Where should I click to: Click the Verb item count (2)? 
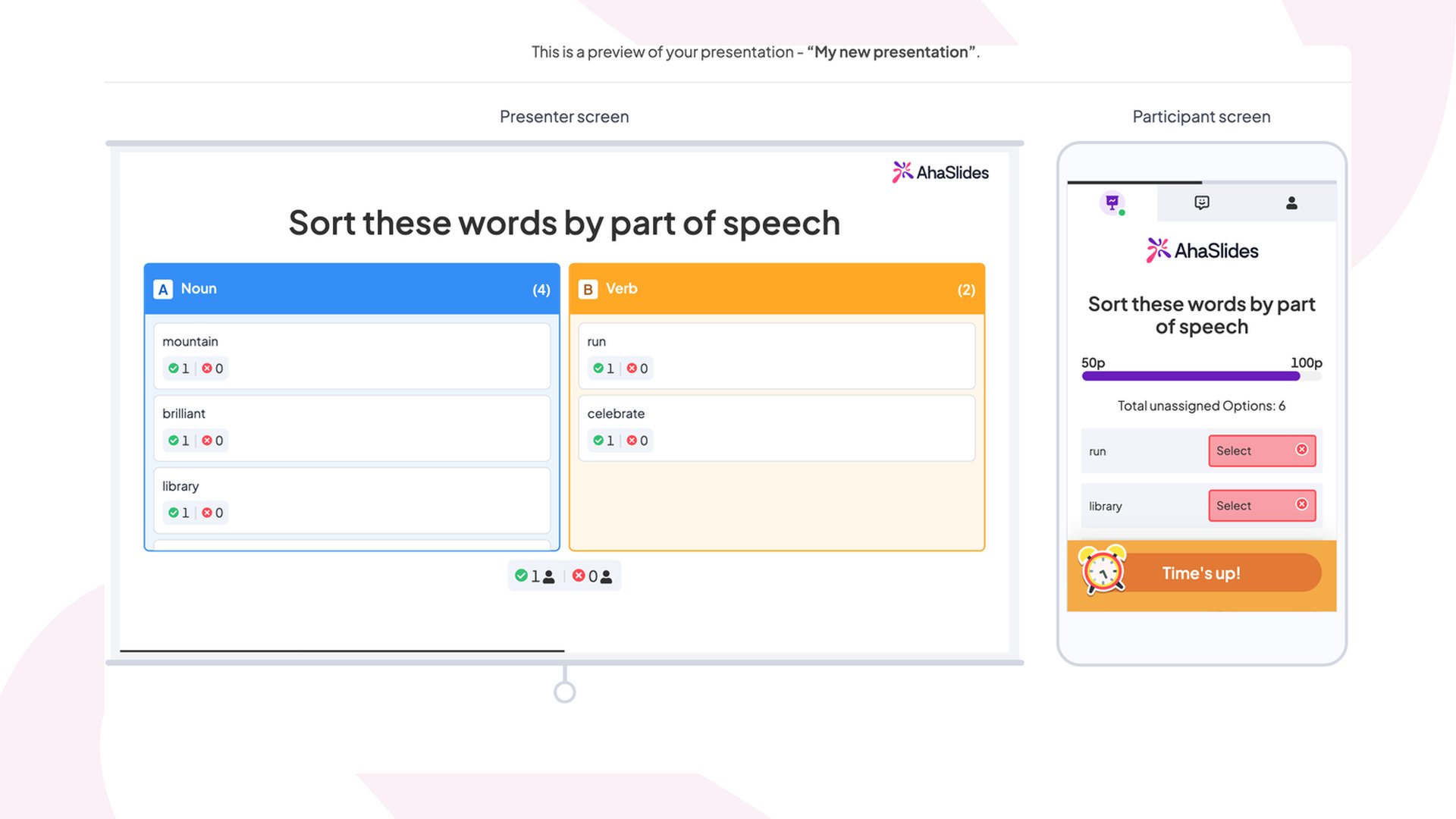[966, 290]
